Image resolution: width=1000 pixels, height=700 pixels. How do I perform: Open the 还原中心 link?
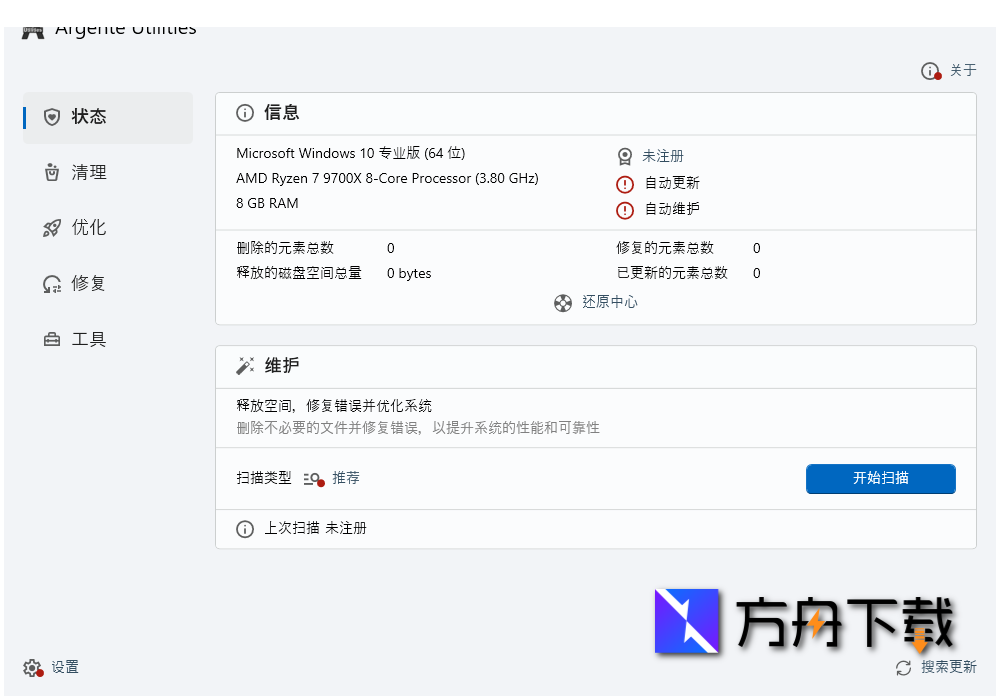610,302
